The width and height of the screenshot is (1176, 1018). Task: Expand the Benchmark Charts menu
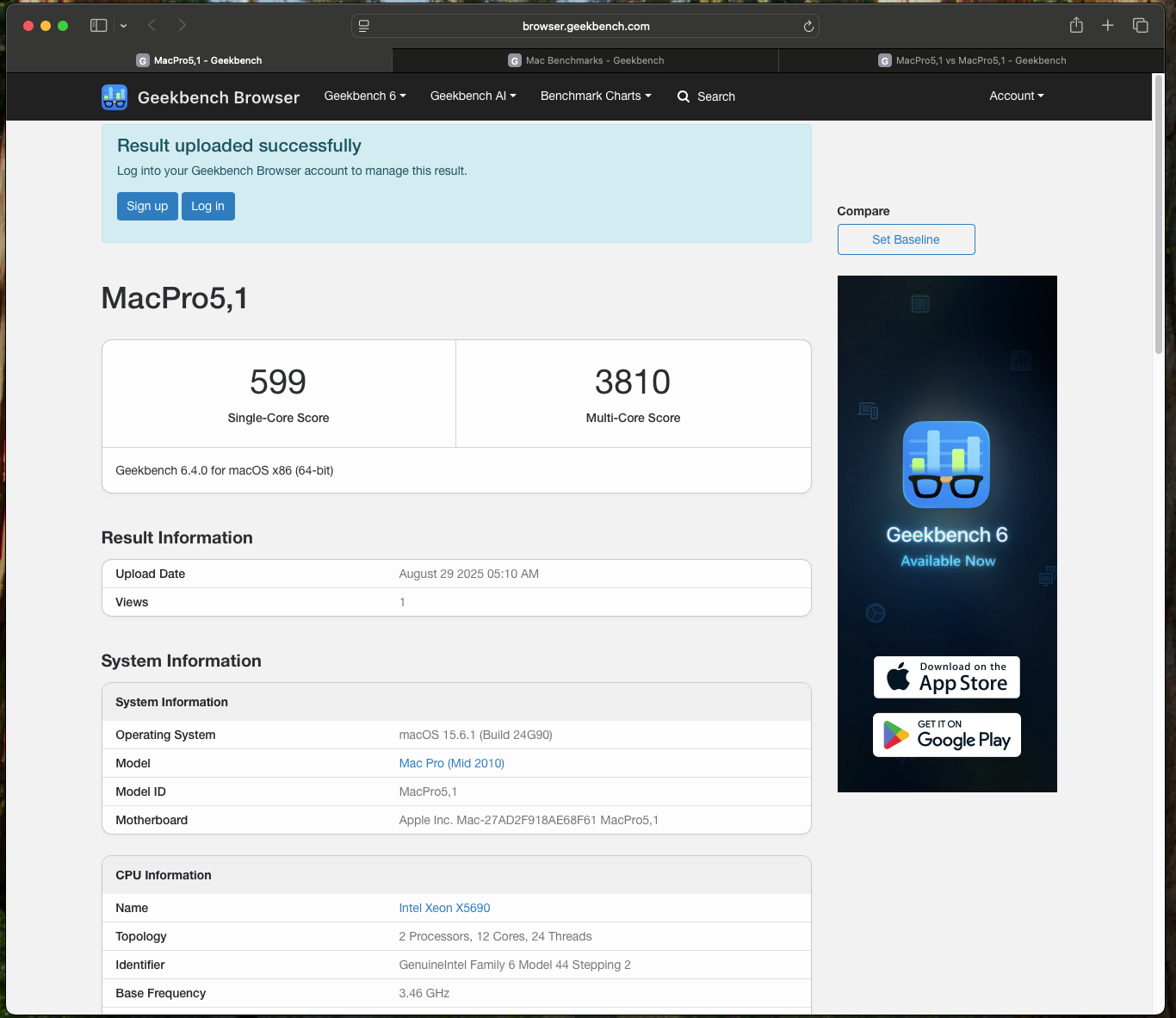pos(596,96)
